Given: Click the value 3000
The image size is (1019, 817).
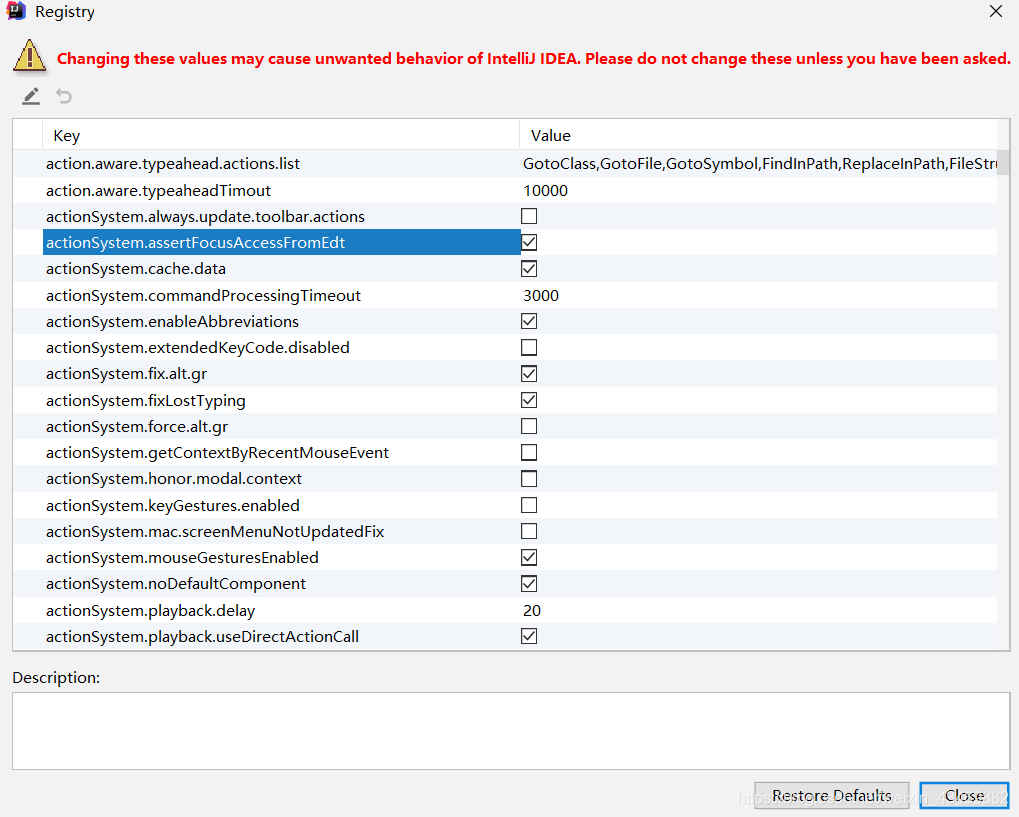Looking at the screenshot, I should [541, 295].
